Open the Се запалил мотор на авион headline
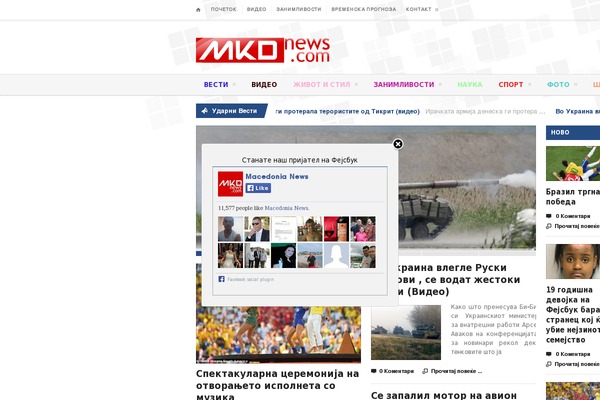 pos(444,395)
